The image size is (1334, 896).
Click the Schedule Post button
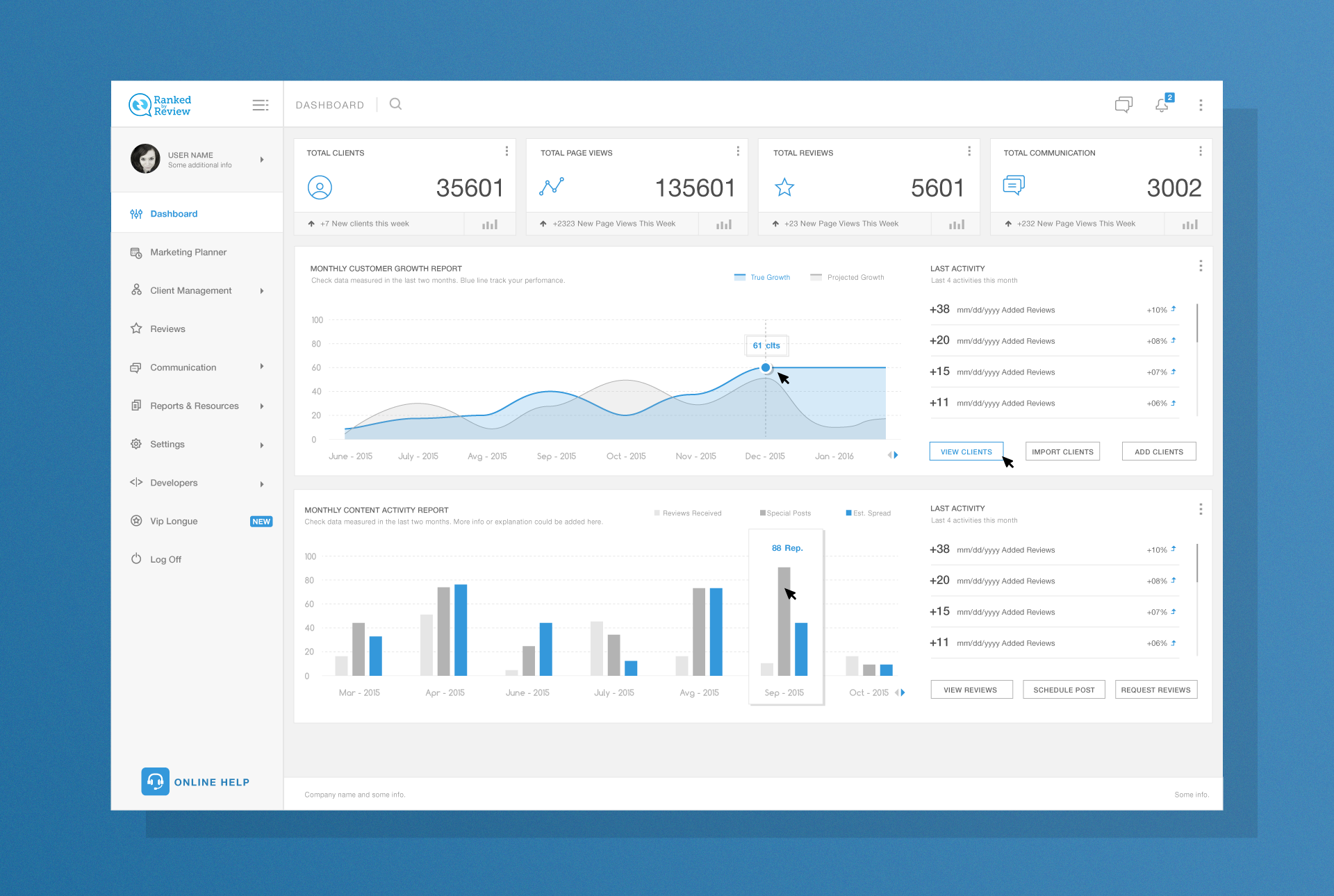coord(1064,690)
